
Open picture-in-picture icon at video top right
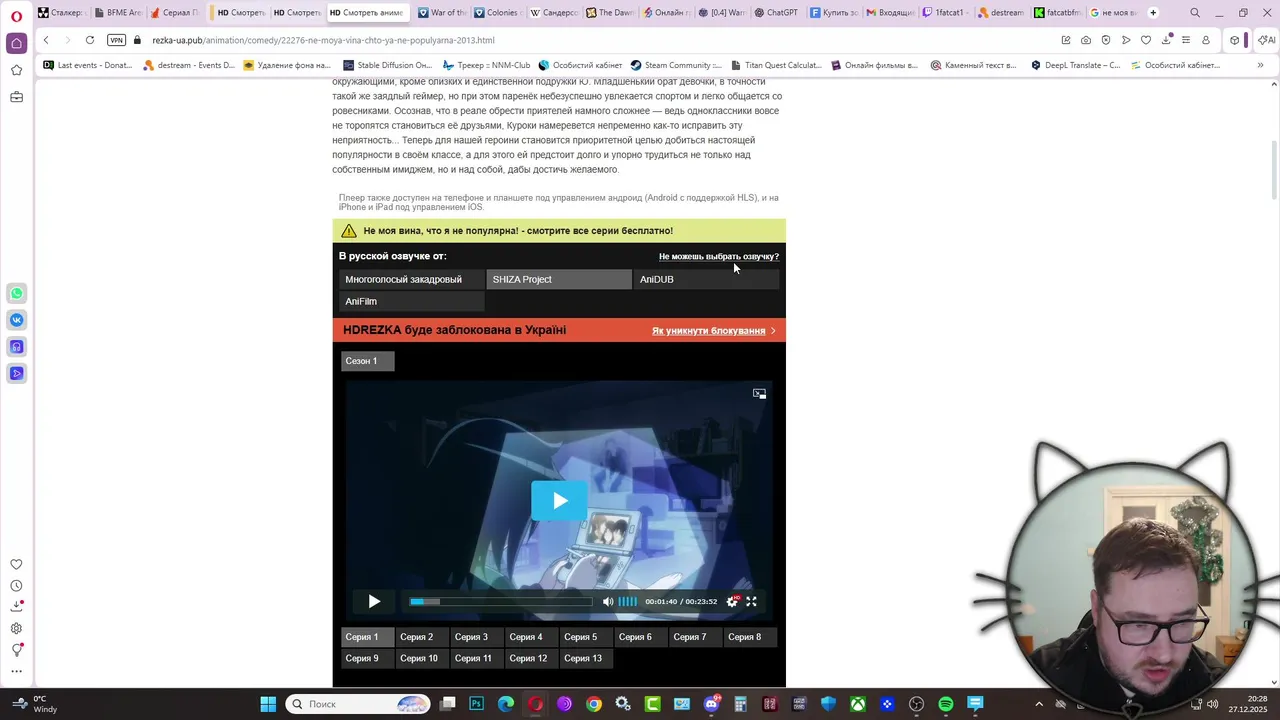click(759, 394)
